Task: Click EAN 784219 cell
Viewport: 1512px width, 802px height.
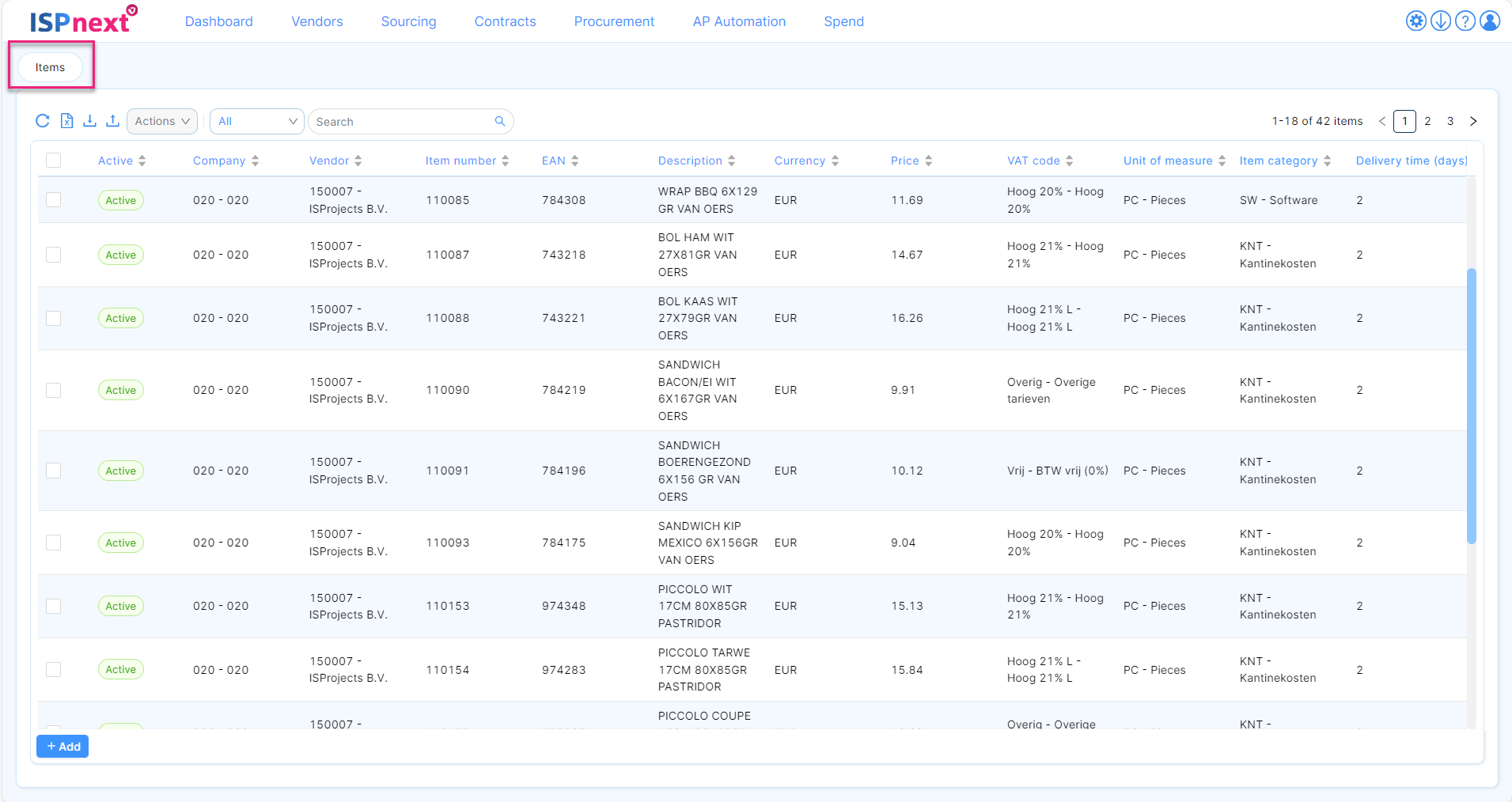Action: point(563,390)
